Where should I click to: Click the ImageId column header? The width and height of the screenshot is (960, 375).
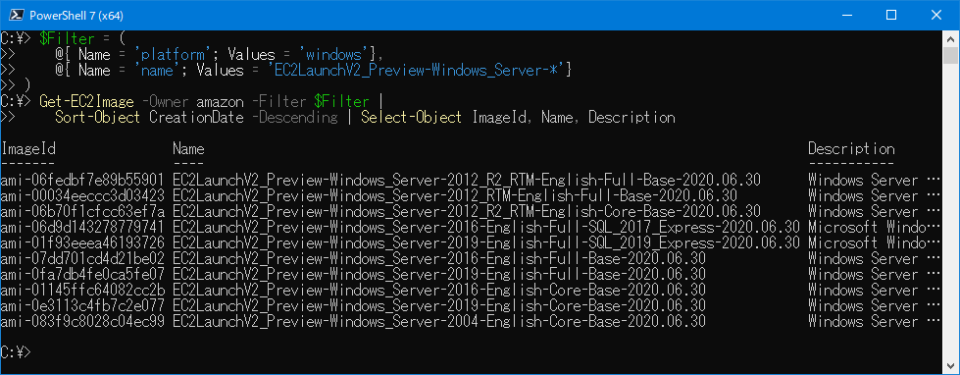[28, 149]
